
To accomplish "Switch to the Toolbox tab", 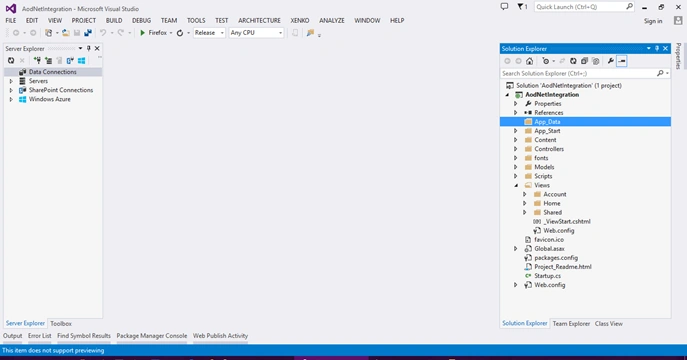I will (61, 324).
